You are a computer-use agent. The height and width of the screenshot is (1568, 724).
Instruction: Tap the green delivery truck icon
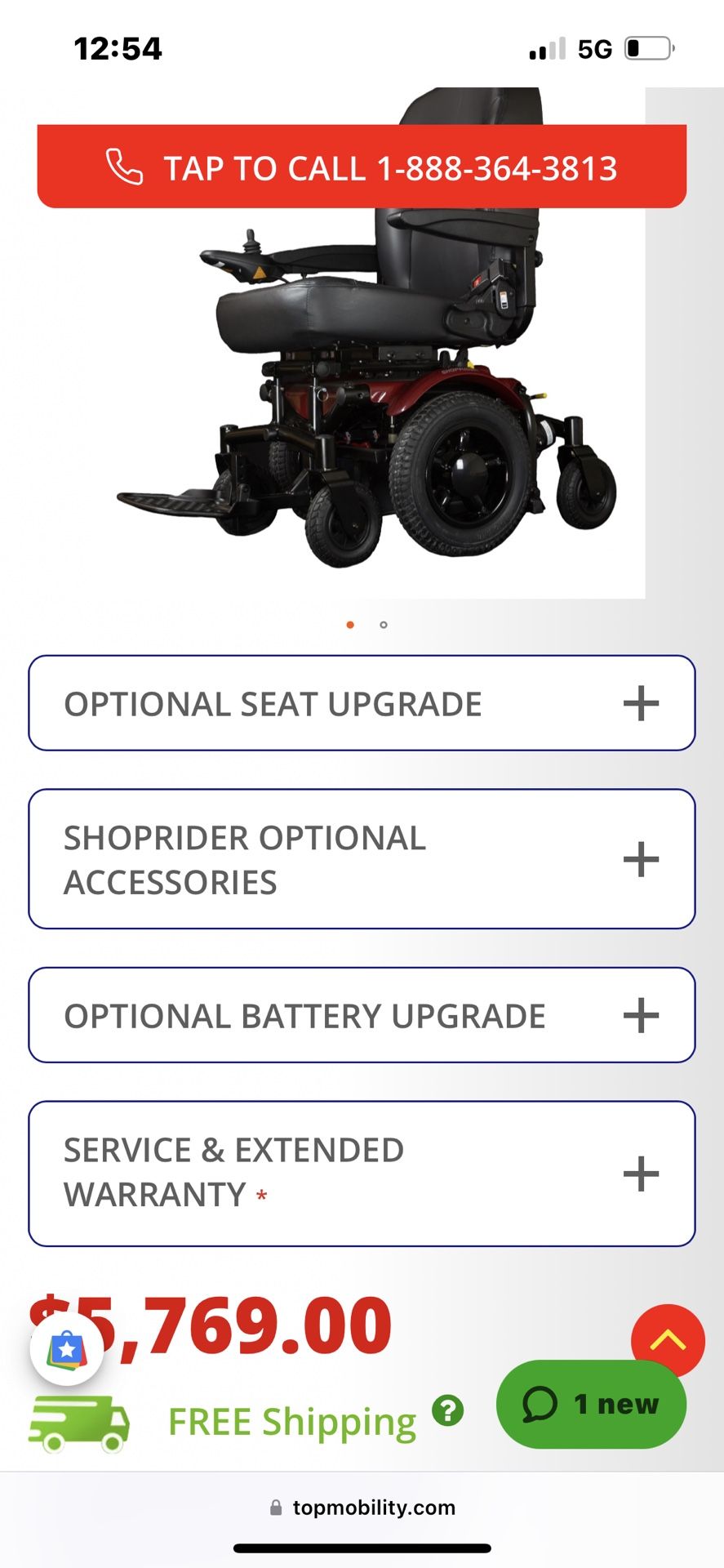(x=79, y=1423)
